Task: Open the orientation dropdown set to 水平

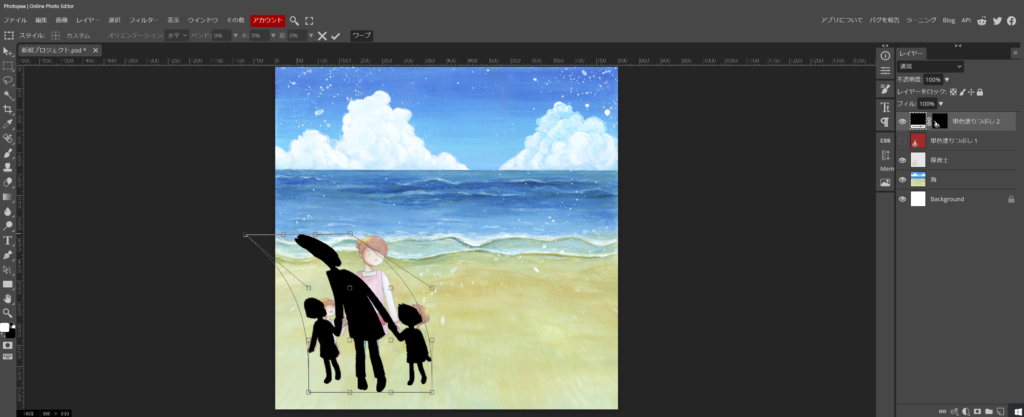Action: click(x=177, y=35)
